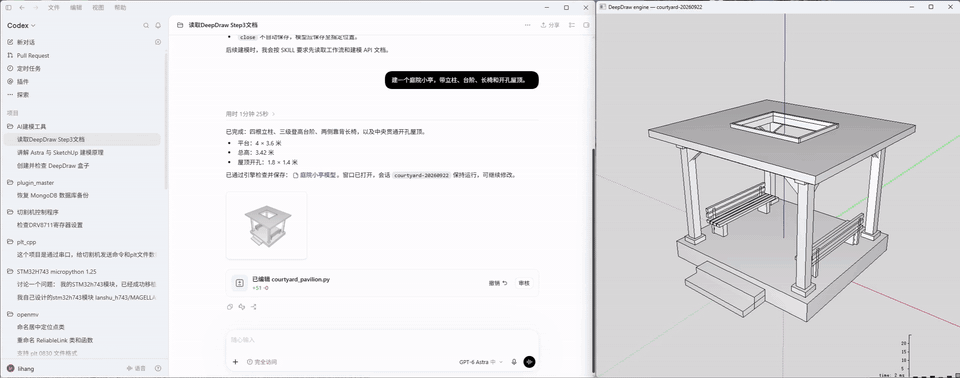
Task: Open 检查DRV8711寄存器设置 chat
Action: (50, 225)
